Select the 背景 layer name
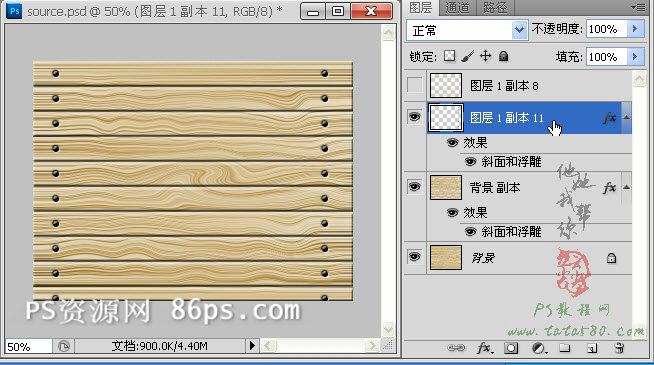Screen dimensions: 654x365 483,258
